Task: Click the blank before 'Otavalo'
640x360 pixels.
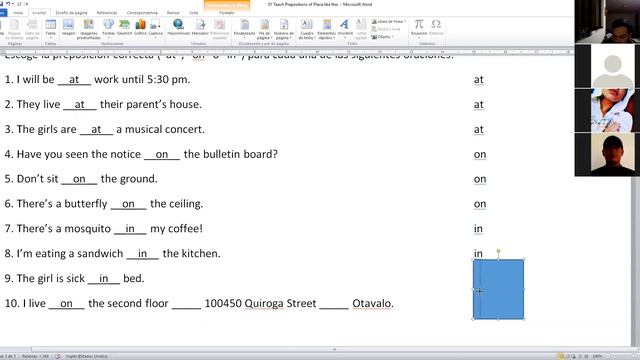Action: (x=334, y=304)
